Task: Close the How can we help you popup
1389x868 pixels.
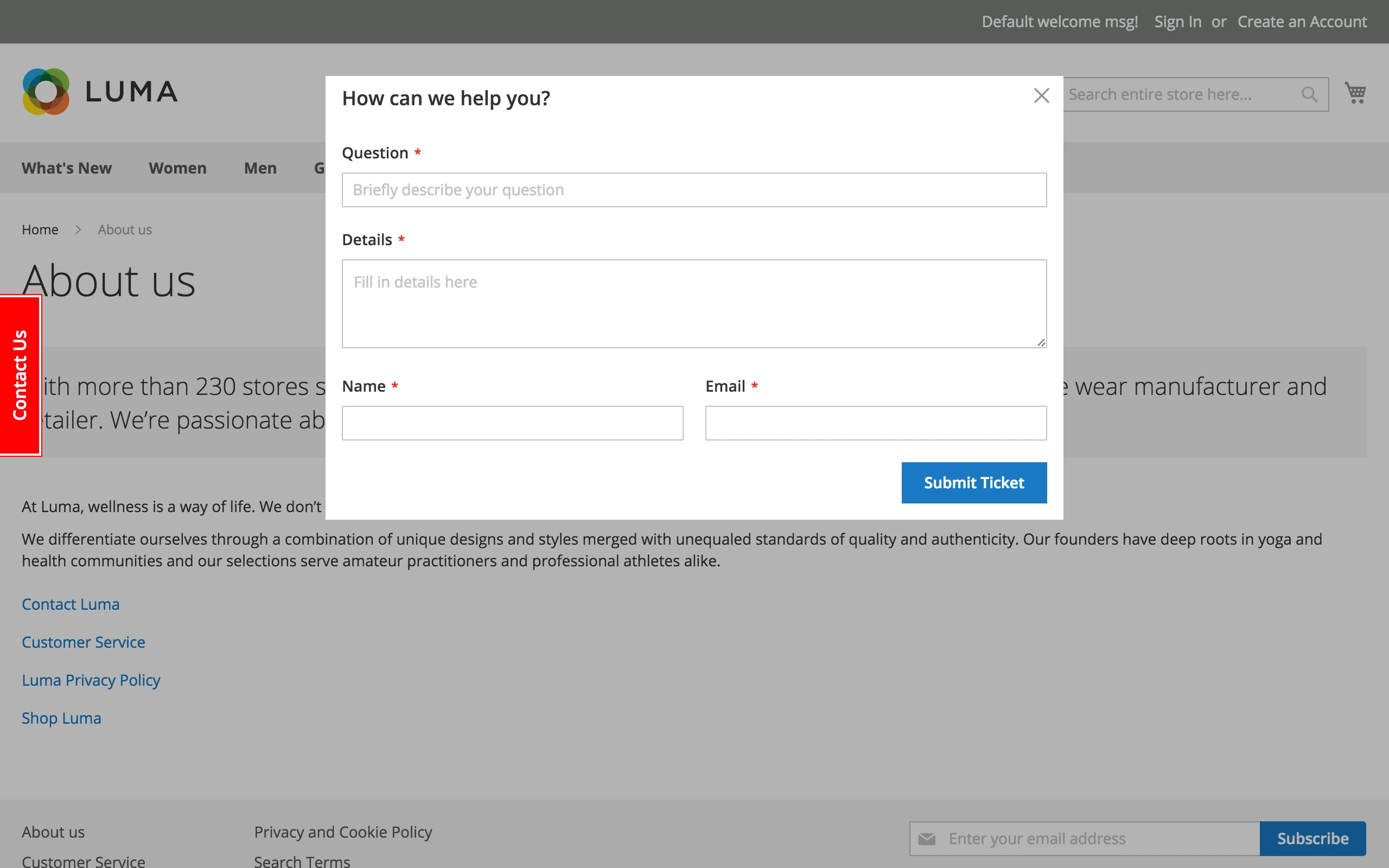Action: tap(1041, 95)
